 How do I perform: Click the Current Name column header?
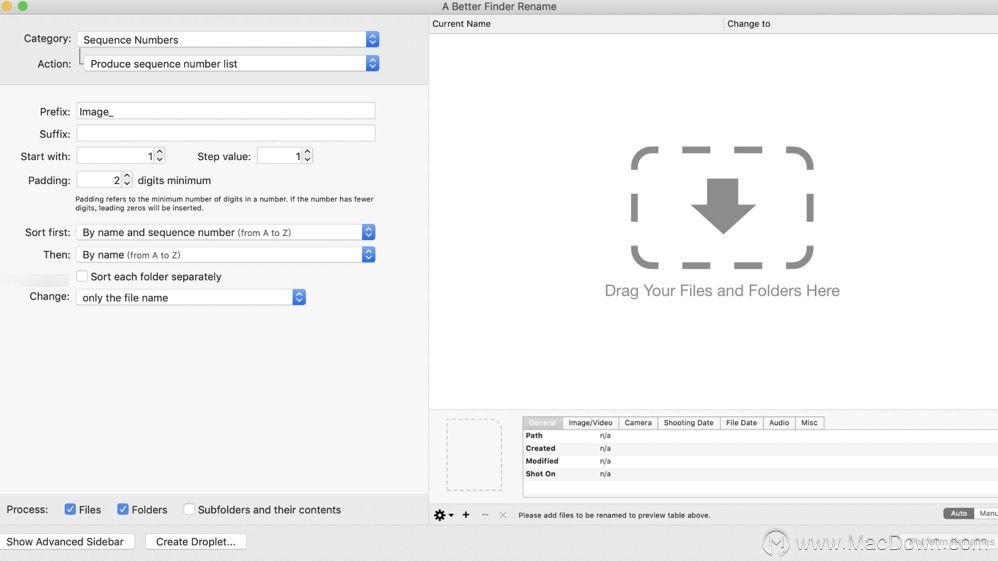pyautogui.click(x=577, y=24)
